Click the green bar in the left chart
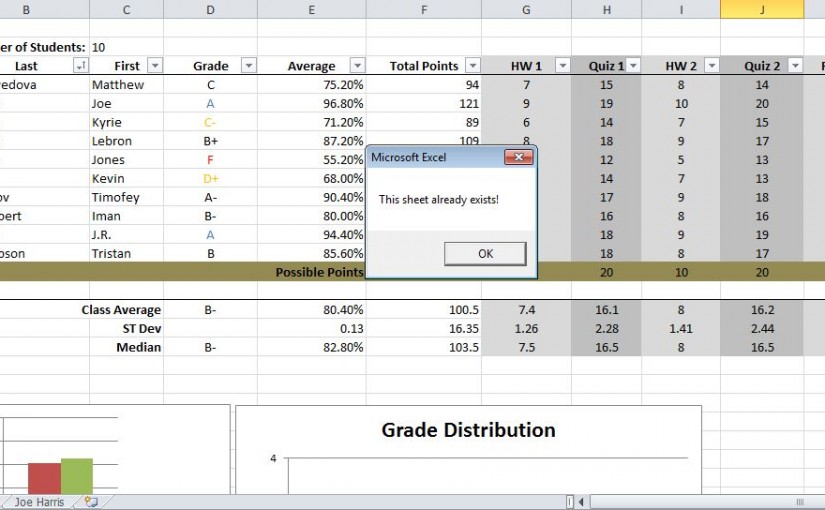This screenshot has height=510, width=825. [76, 476]
